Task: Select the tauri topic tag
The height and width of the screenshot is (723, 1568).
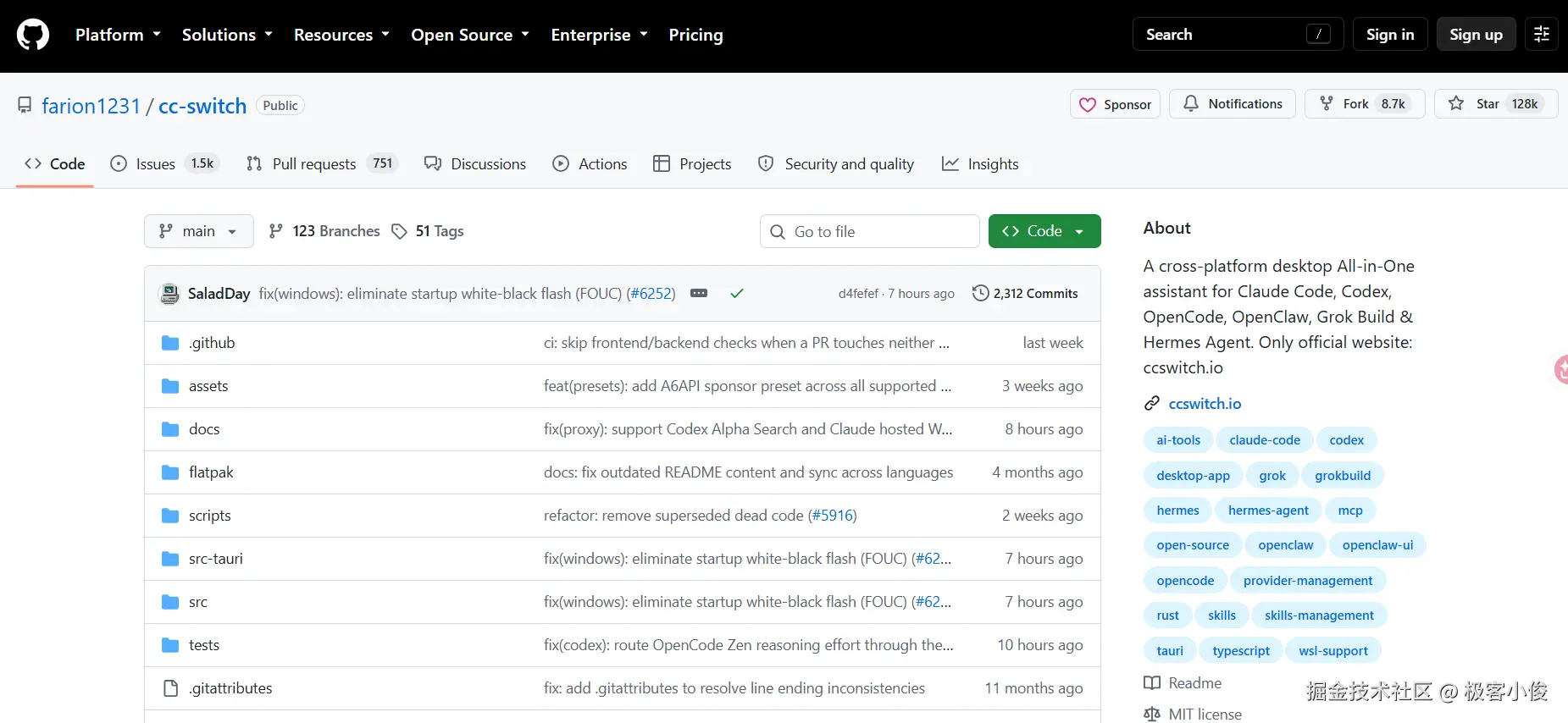Action: pyautogui.click(x=1170, y=651)
